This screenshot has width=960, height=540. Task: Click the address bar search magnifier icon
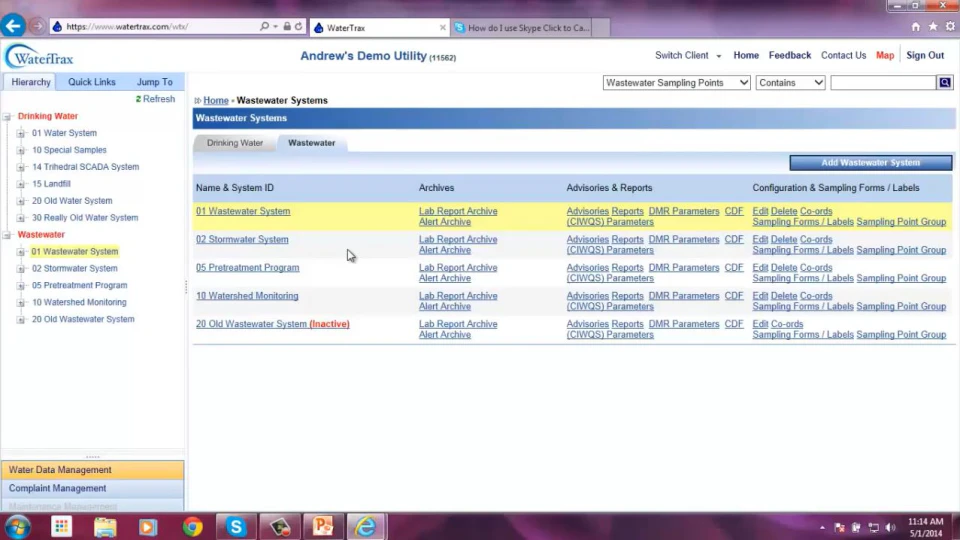coord(264,26)
